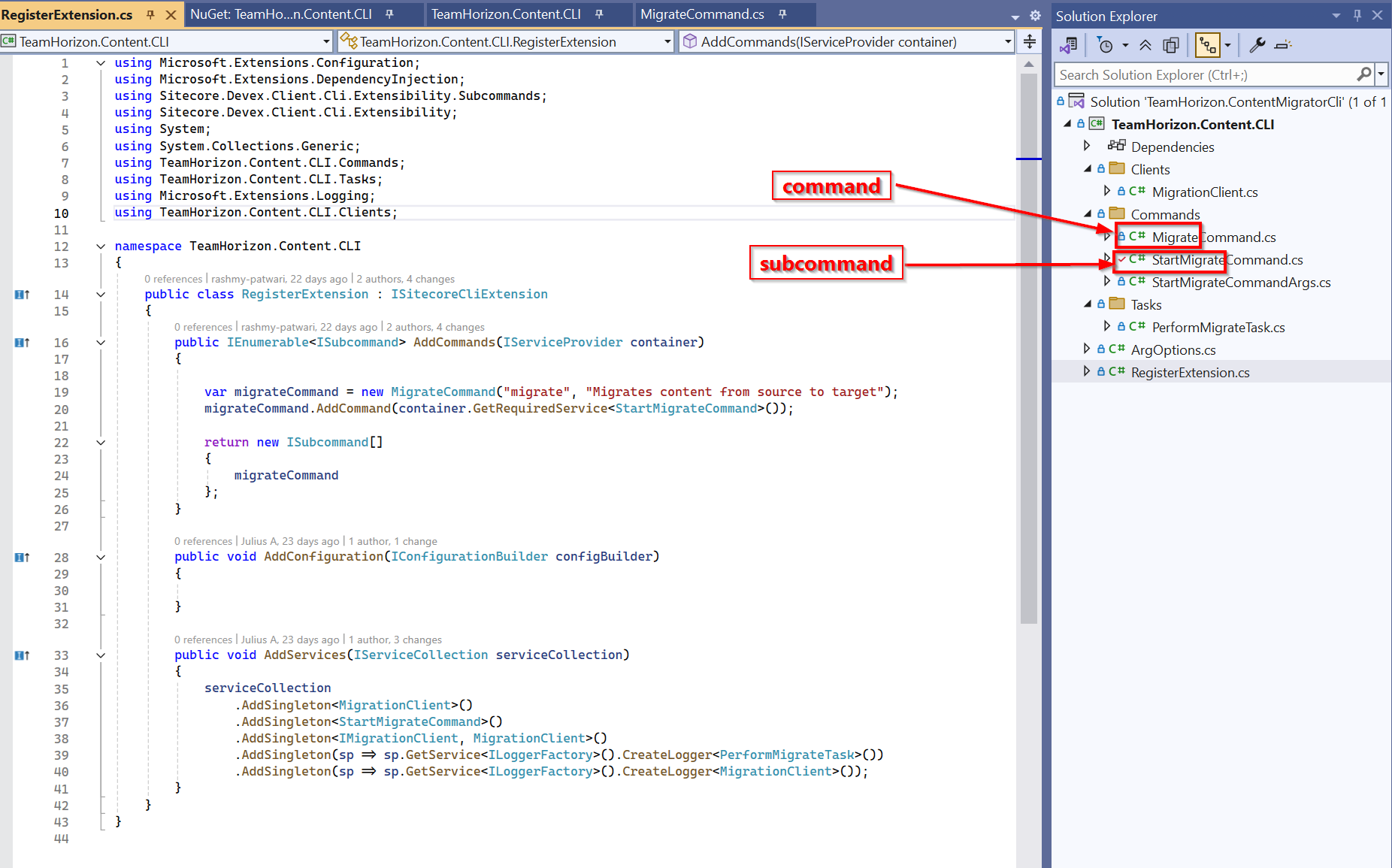Expand the Dependencies node

[1087, 146]
